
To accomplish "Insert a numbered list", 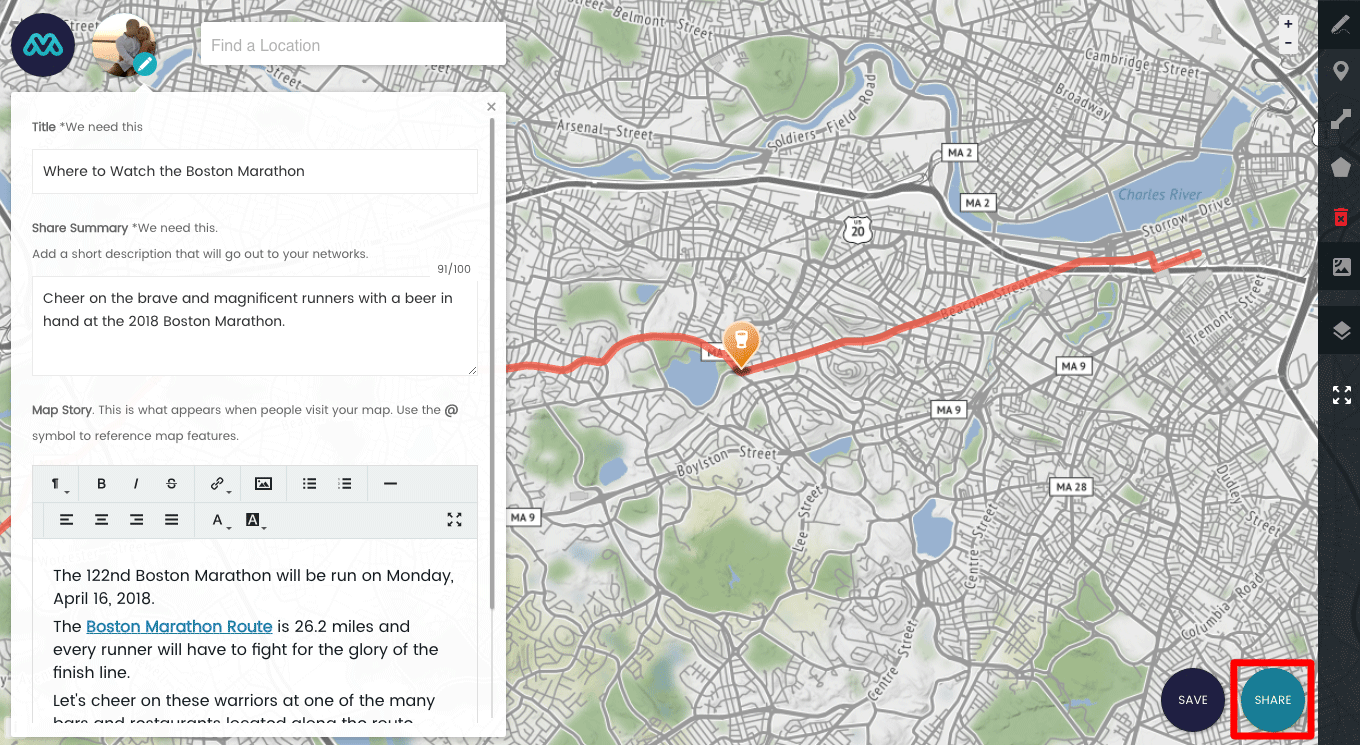I will point(345,484).
